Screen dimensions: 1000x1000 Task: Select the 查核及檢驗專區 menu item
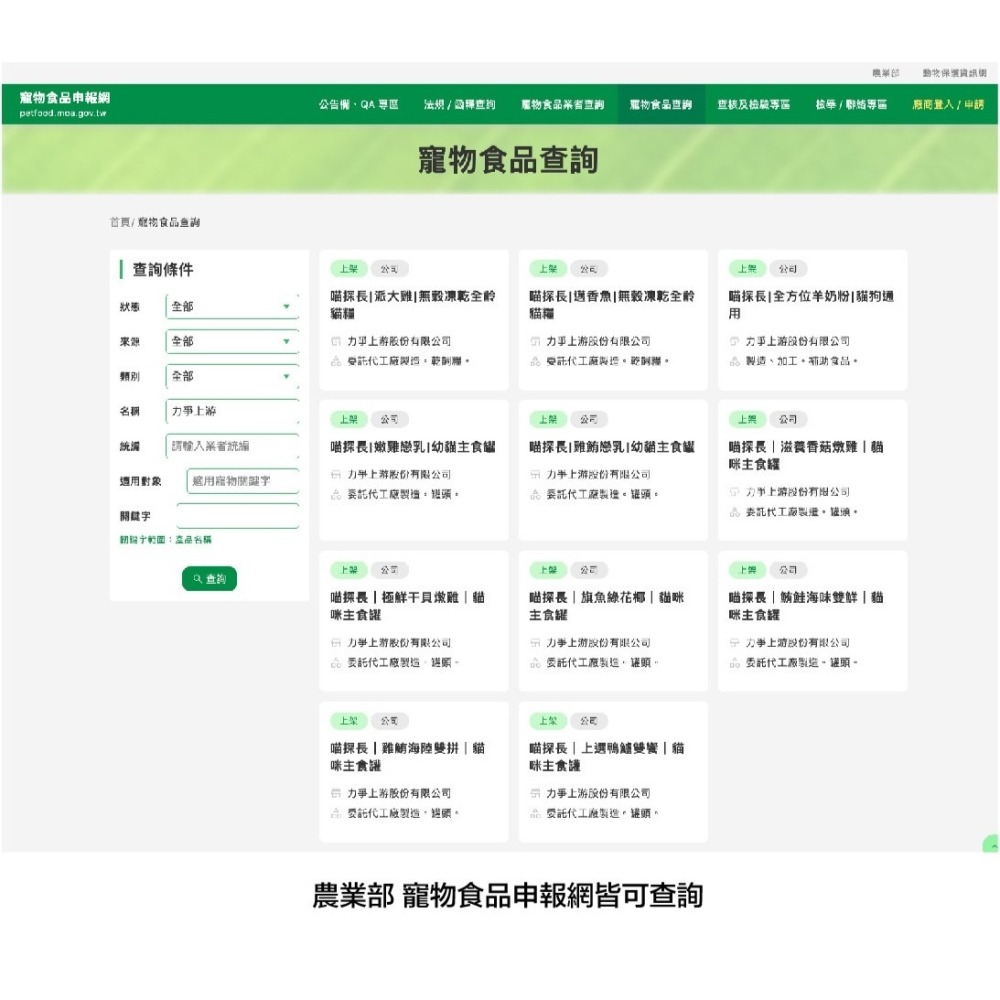click(755, 104)
